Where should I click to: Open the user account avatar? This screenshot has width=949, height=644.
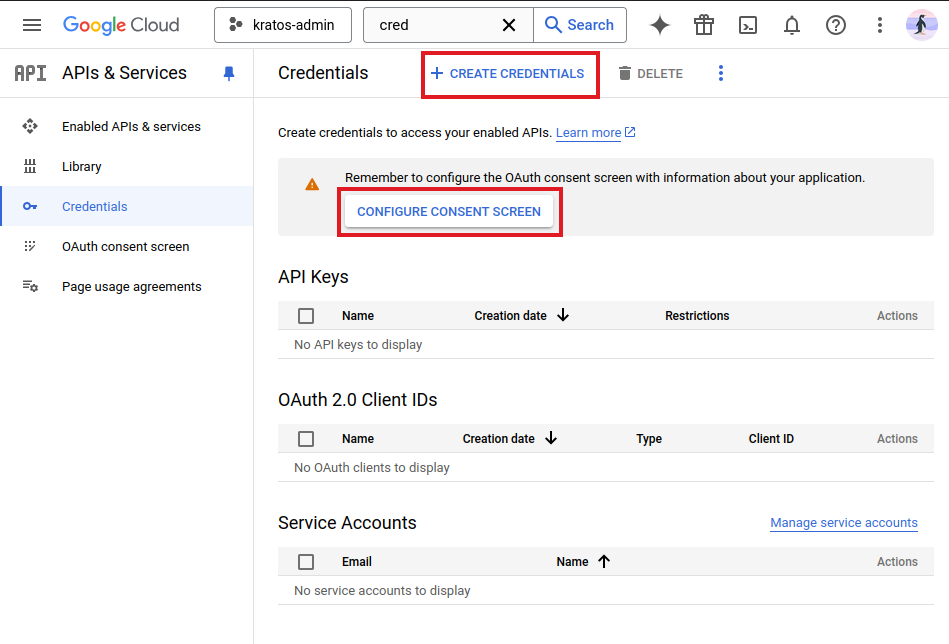921,25
